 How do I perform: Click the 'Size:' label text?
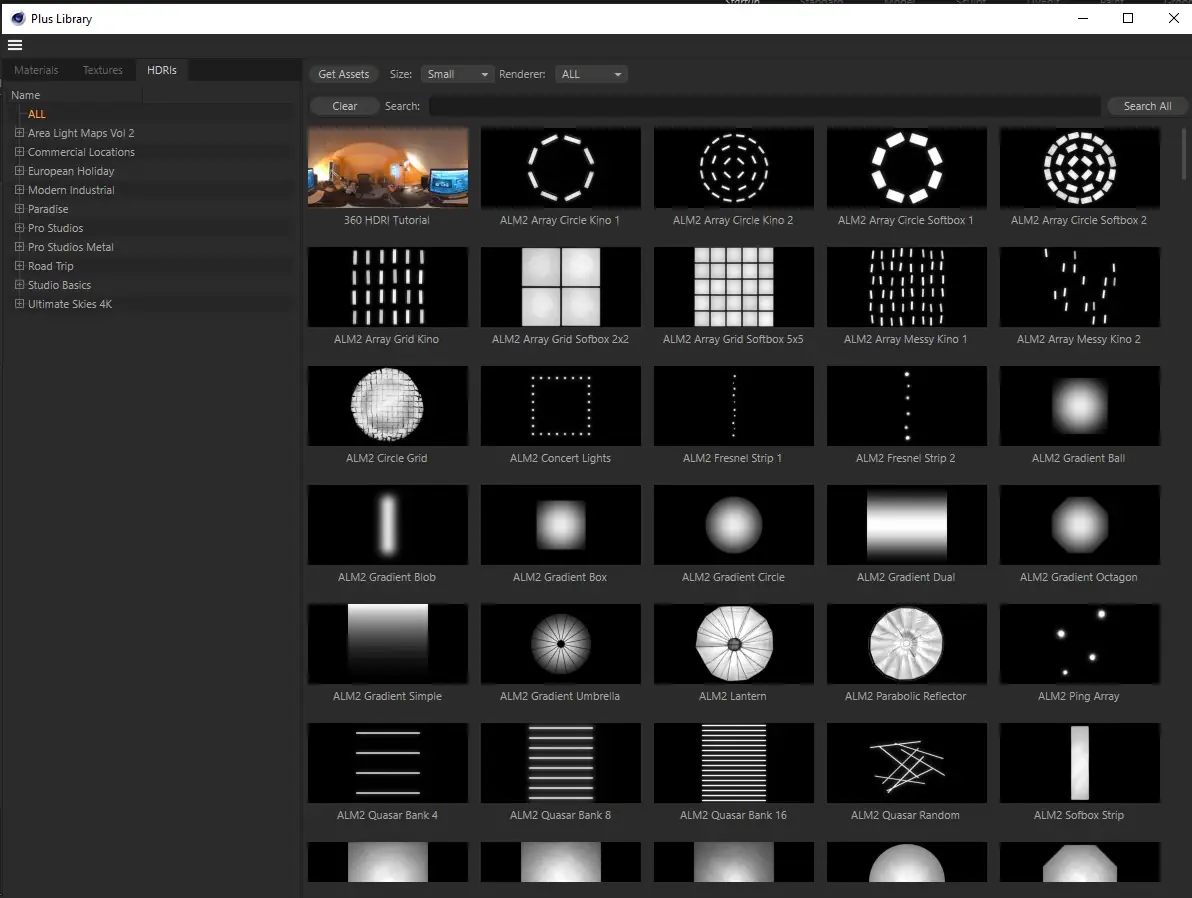(x=401, y=75)
